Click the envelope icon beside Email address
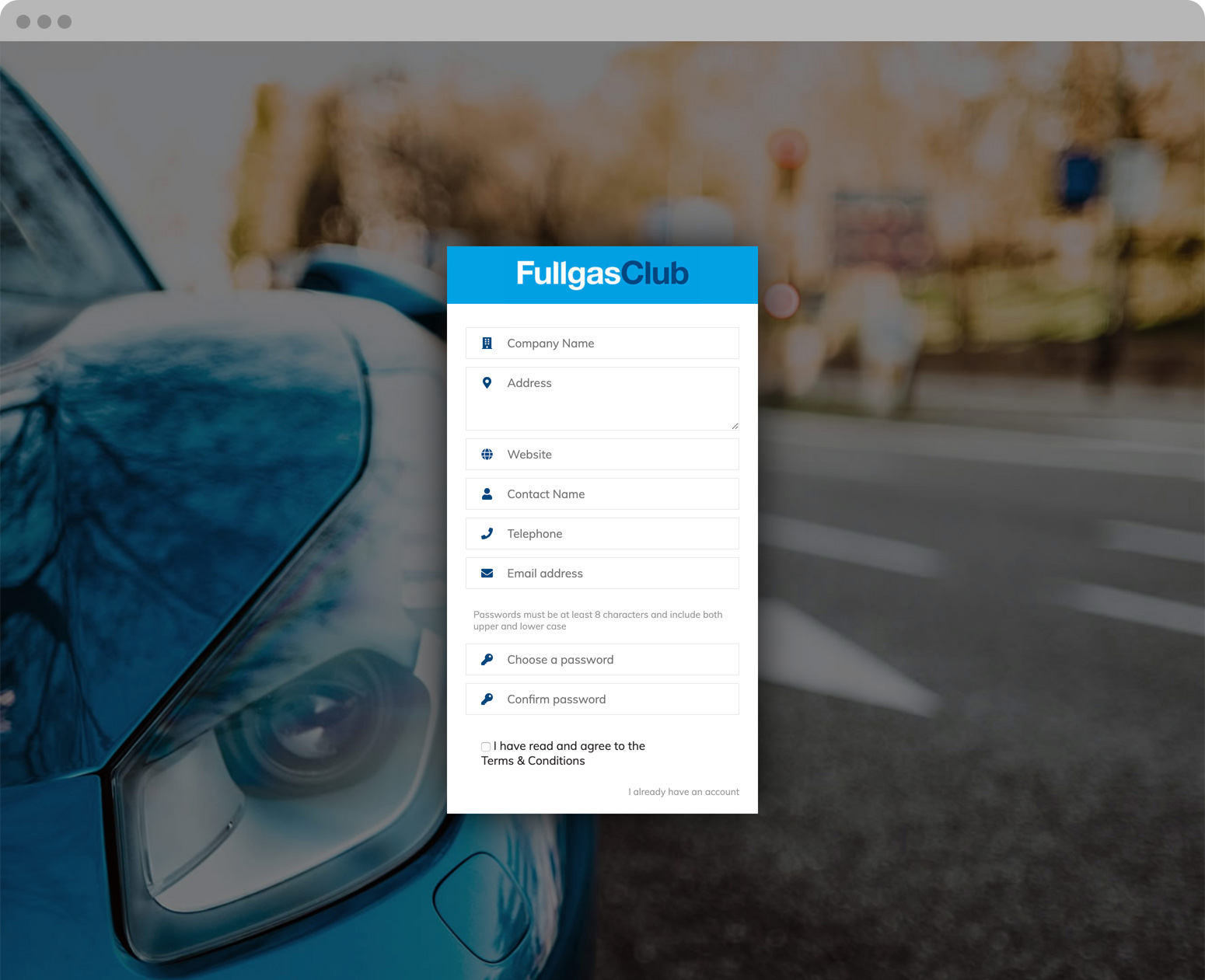Image resolution: width=1205 pixels, height=980 pixels. (487, 573)
